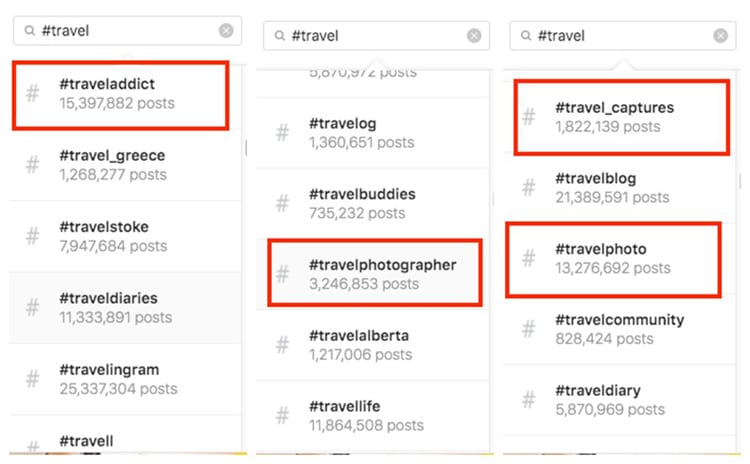750x464 pixels.
Task: Open the #travel_greece hashtag result
Action: [x=112, y=165]
